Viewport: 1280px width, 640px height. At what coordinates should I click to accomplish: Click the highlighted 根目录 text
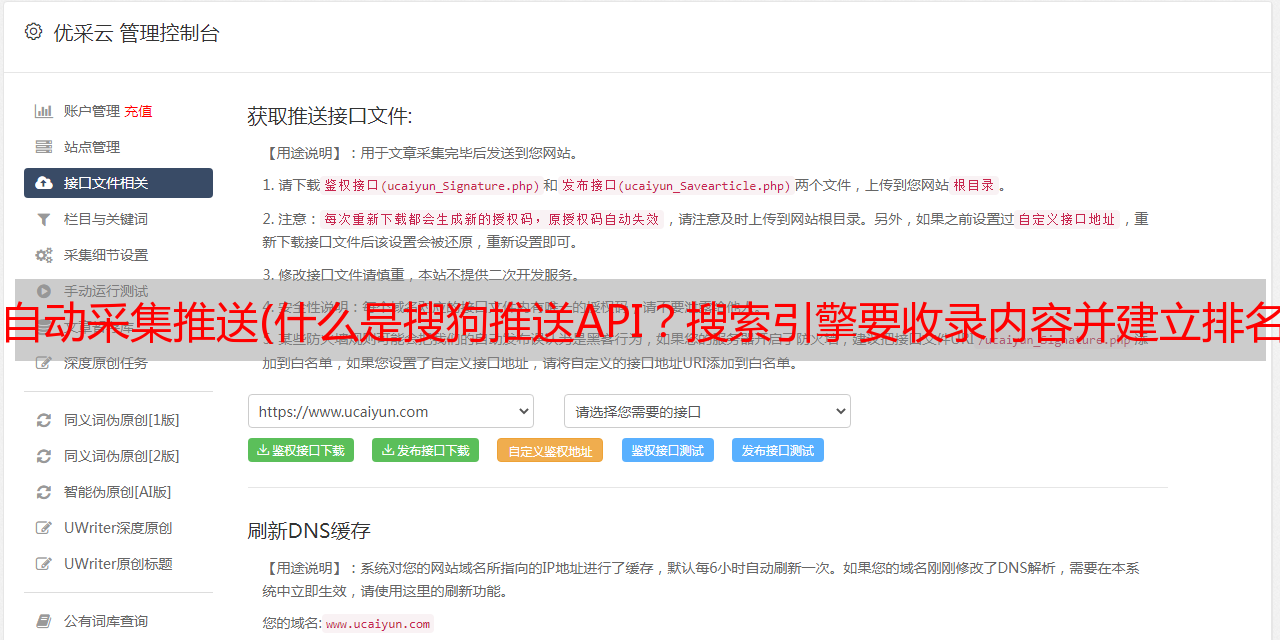974,185
